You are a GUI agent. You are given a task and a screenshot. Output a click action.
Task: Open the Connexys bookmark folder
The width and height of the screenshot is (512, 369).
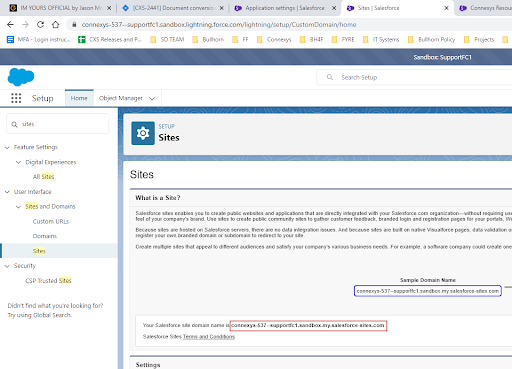274,39
